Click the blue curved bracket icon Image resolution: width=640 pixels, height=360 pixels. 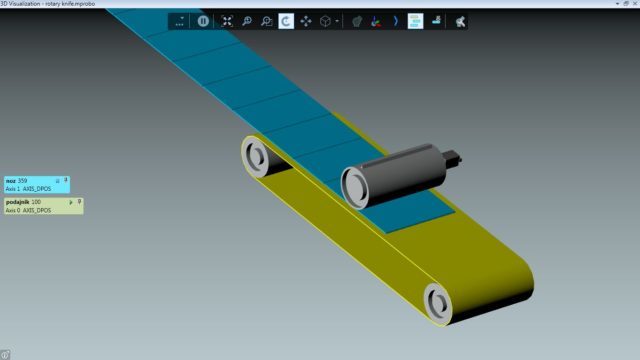(x=396, y=21)
